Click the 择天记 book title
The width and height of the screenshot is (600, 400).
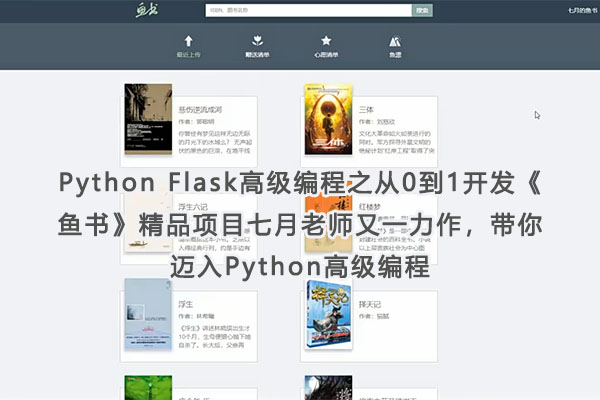coord(370,304)
